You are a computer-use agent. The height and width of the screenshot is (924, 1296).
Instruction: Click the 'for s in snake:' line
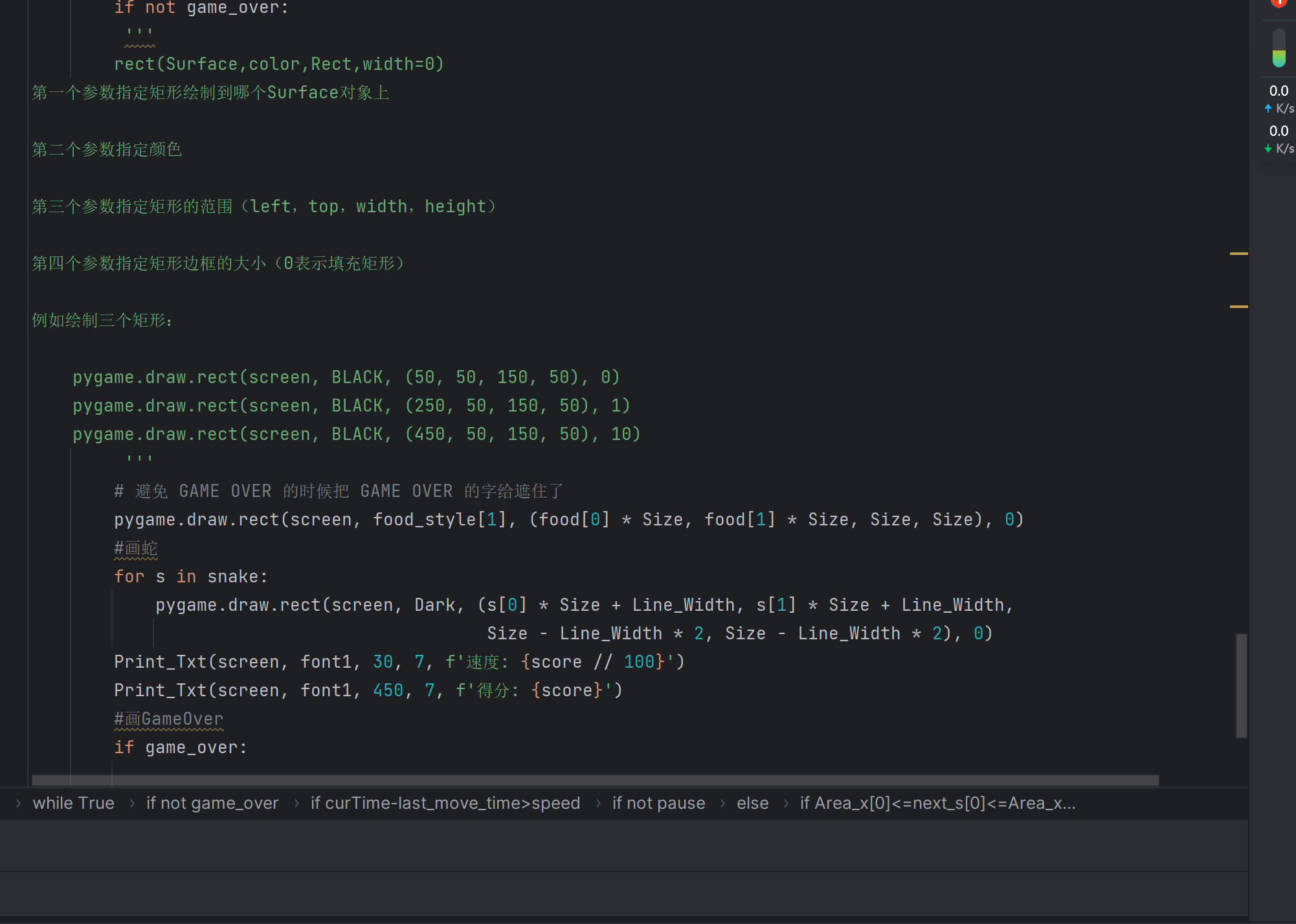click(191, 577)
